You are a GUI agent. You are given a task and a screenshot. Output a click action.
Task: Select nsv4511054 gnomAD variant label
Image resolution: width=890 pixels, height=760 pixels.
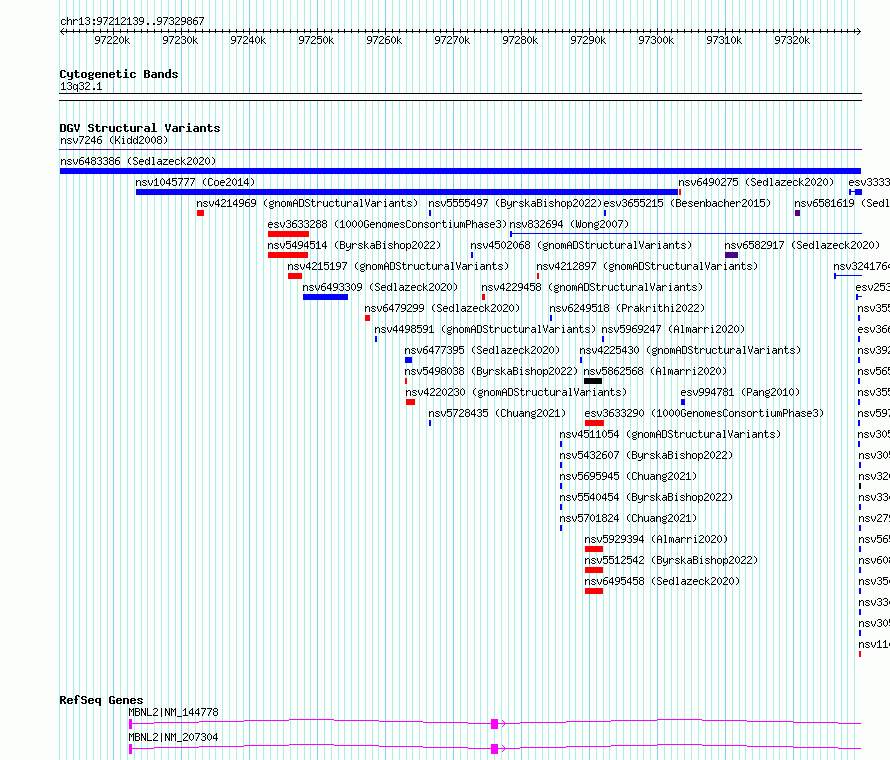coord(670,434)
